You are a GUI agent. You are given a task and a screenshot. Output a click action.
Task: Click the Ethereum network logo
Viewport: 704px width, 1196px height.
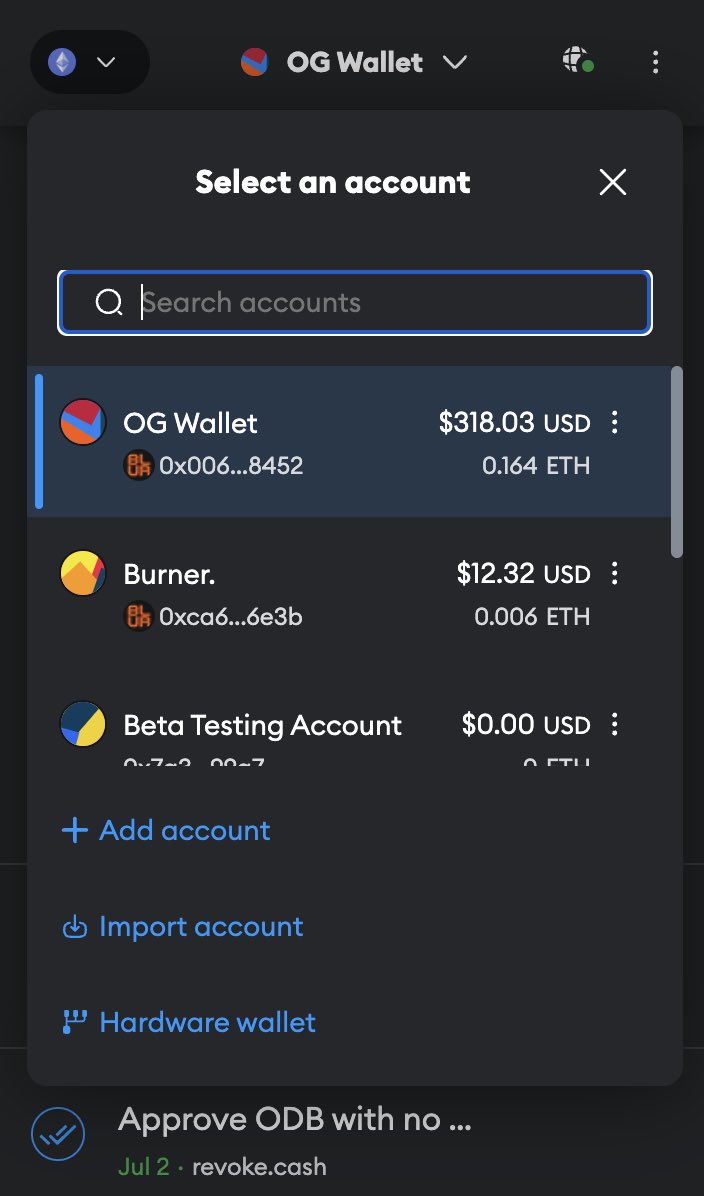tap(63, 61)
